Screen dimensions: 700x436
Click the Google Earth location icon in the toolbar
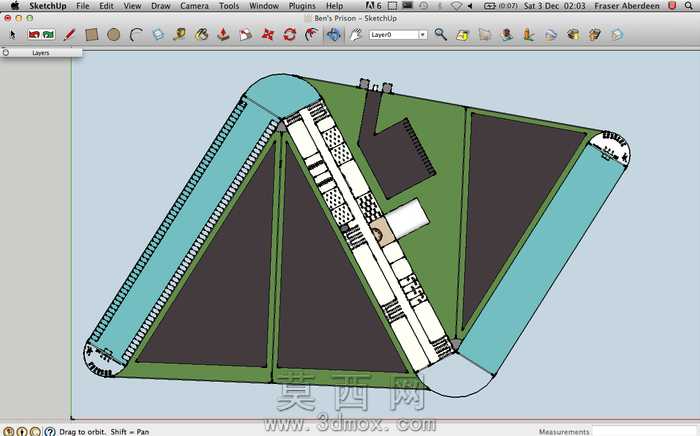click(x=485, y=34)
